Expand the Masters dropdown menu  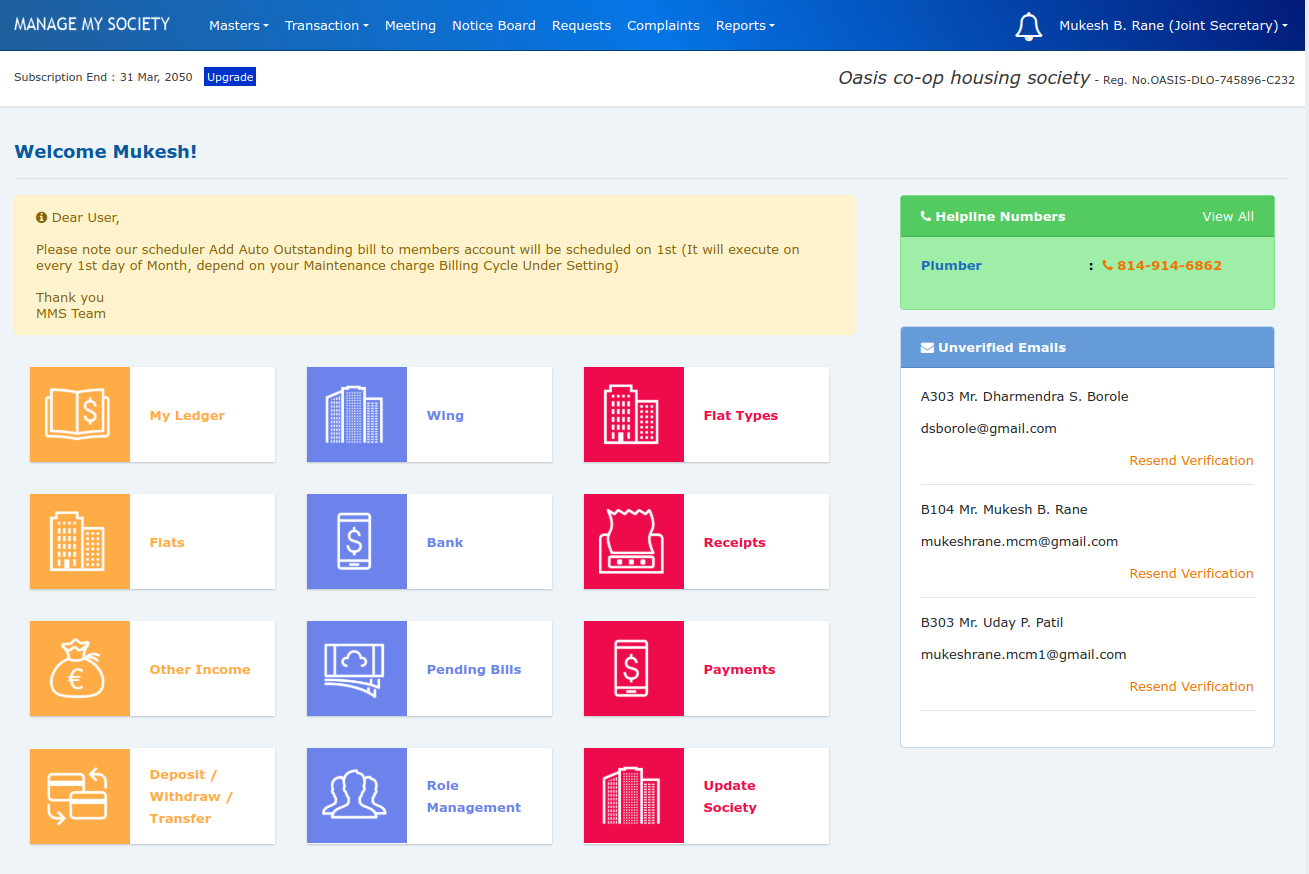(239, 26)
